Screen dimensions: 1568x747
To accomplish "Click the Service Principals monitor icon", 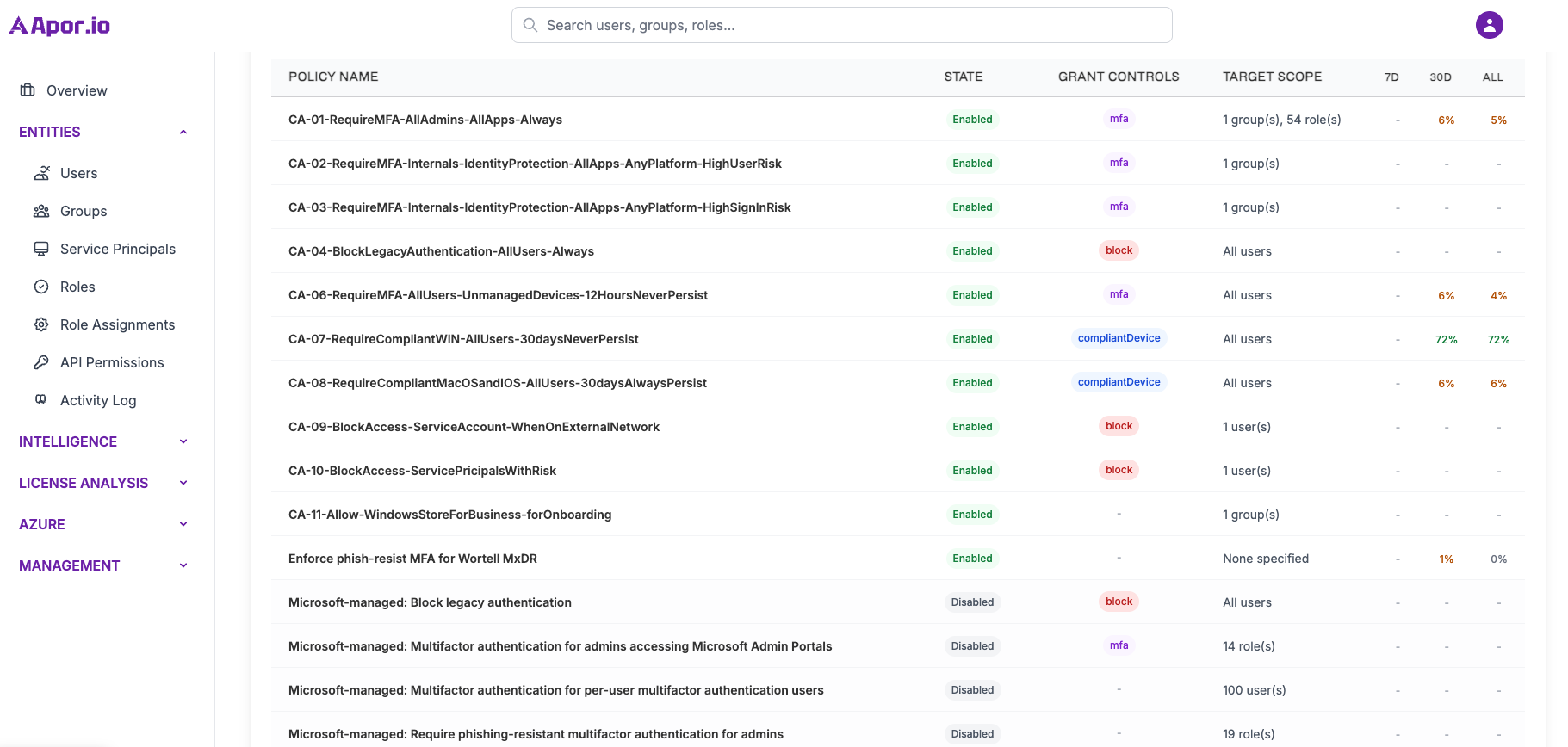I will (x=41, y=249).
